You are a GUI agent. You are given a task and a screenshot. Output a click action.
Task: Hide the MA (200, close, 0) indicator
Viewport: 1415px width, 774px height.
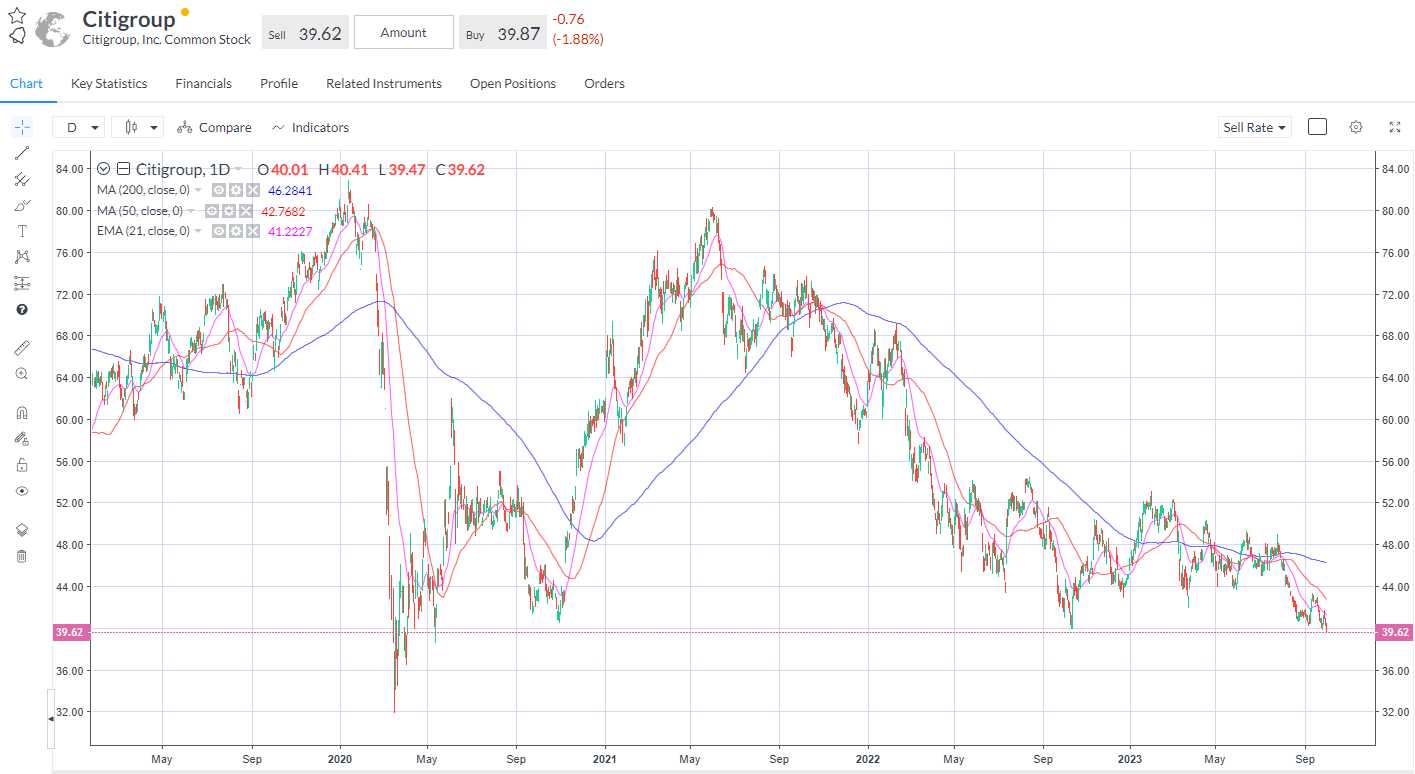pyautogui.click(x=218, y=189)
